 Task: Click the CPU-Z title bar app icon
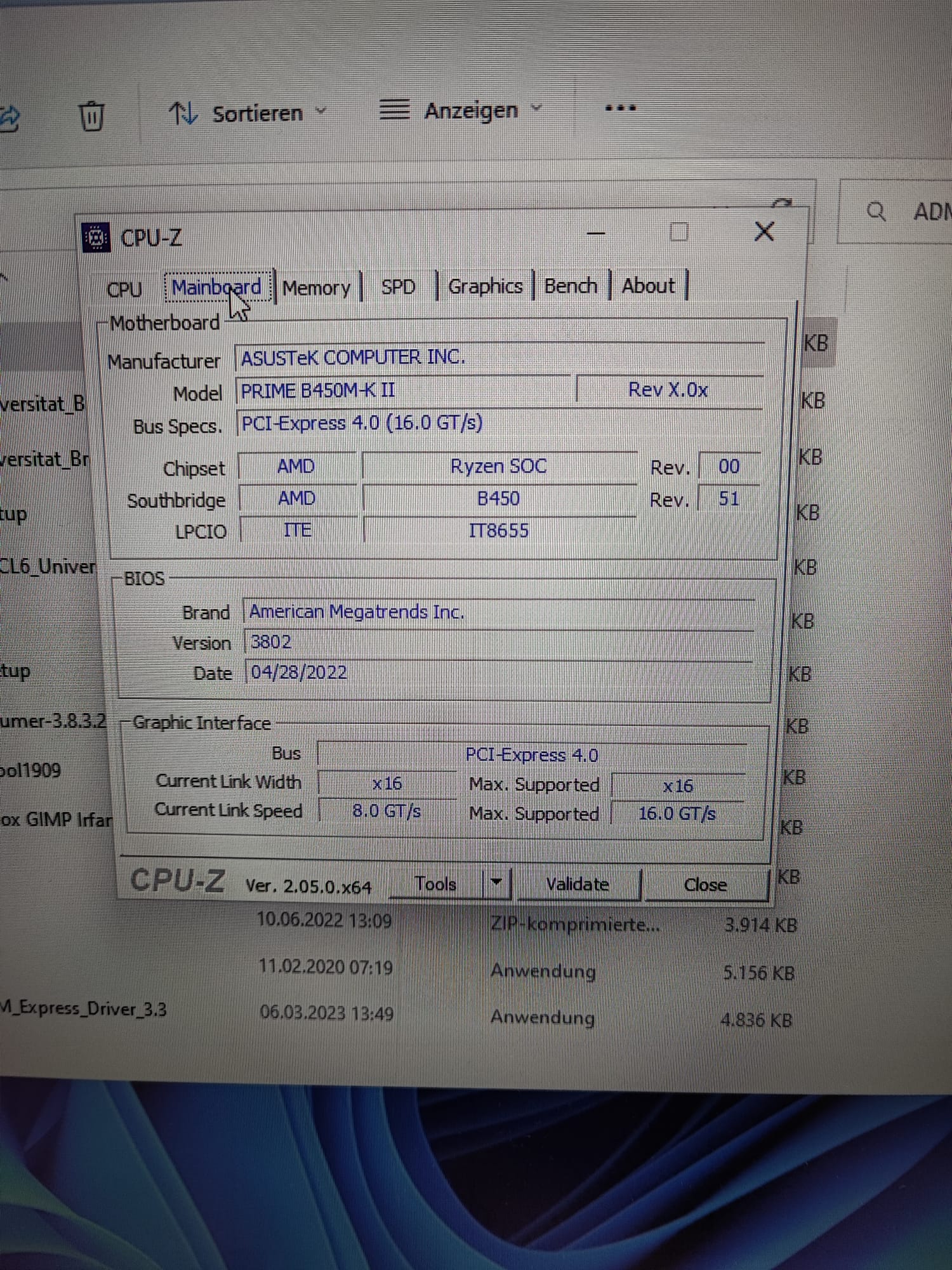pos(96,238)
